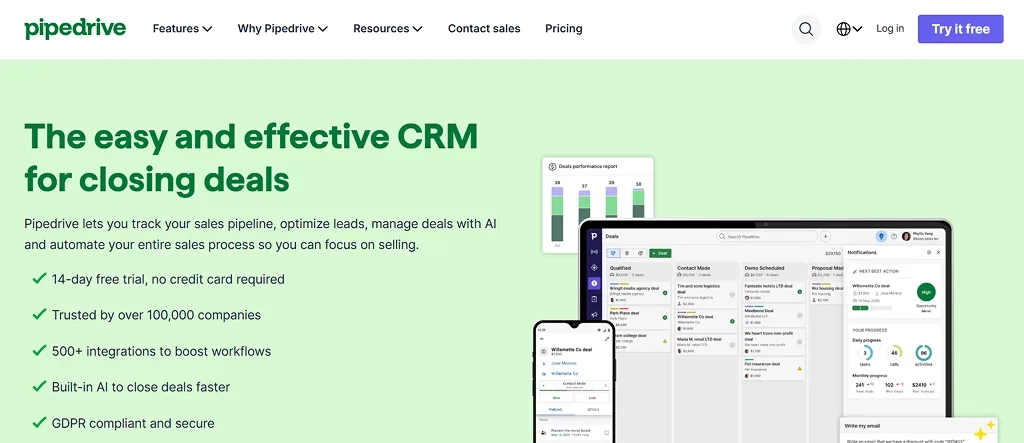The width and height of the screenshot is (1024, 443).
Task: Click the Pipedrive logo in the header
Action: point(75,29)
